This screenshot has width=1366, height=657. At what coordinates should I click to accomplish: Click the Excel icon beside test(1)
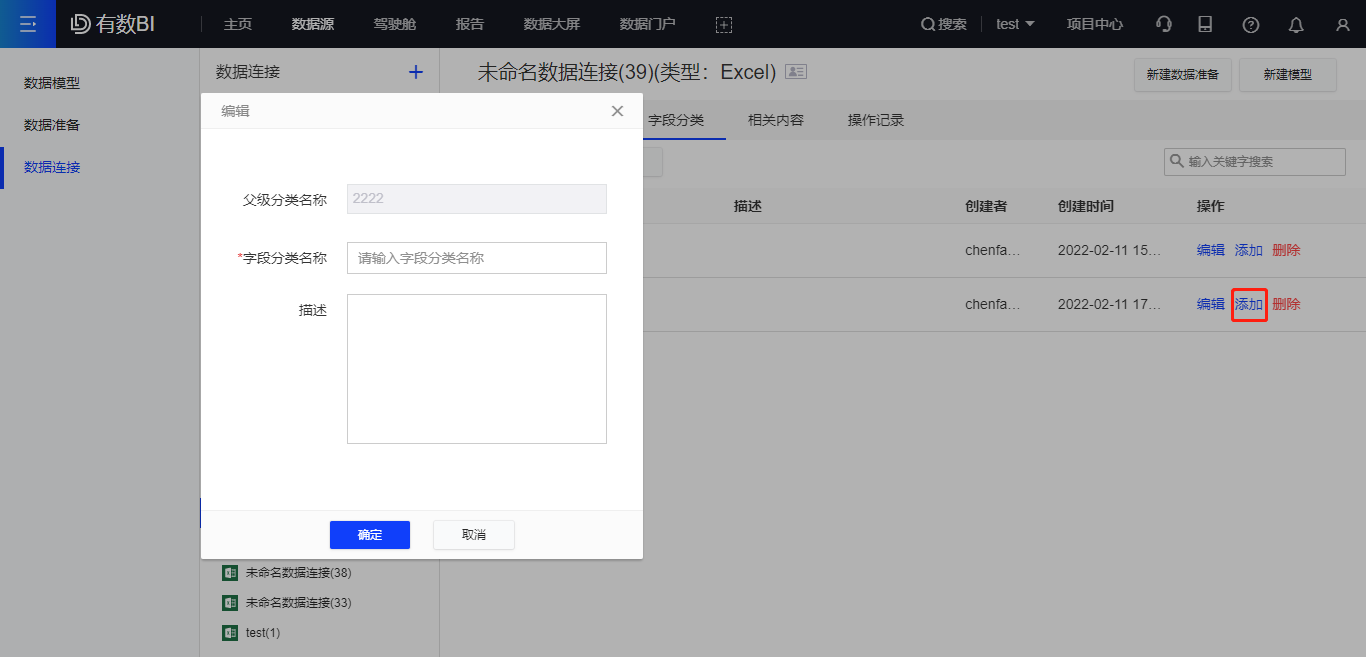coord(228,632)
